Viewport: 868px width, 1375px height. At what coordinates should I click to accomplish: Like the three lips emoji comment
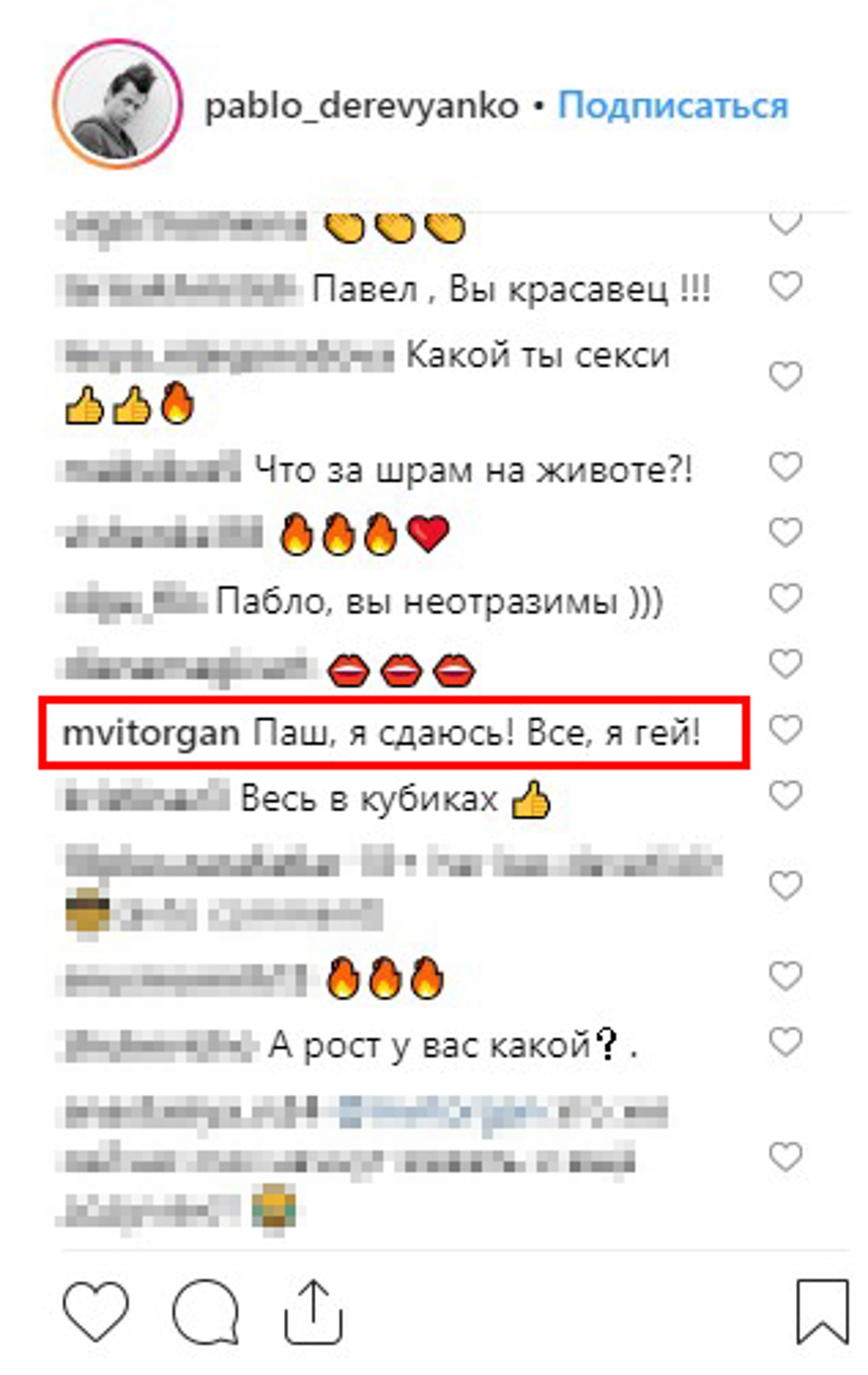785,663
